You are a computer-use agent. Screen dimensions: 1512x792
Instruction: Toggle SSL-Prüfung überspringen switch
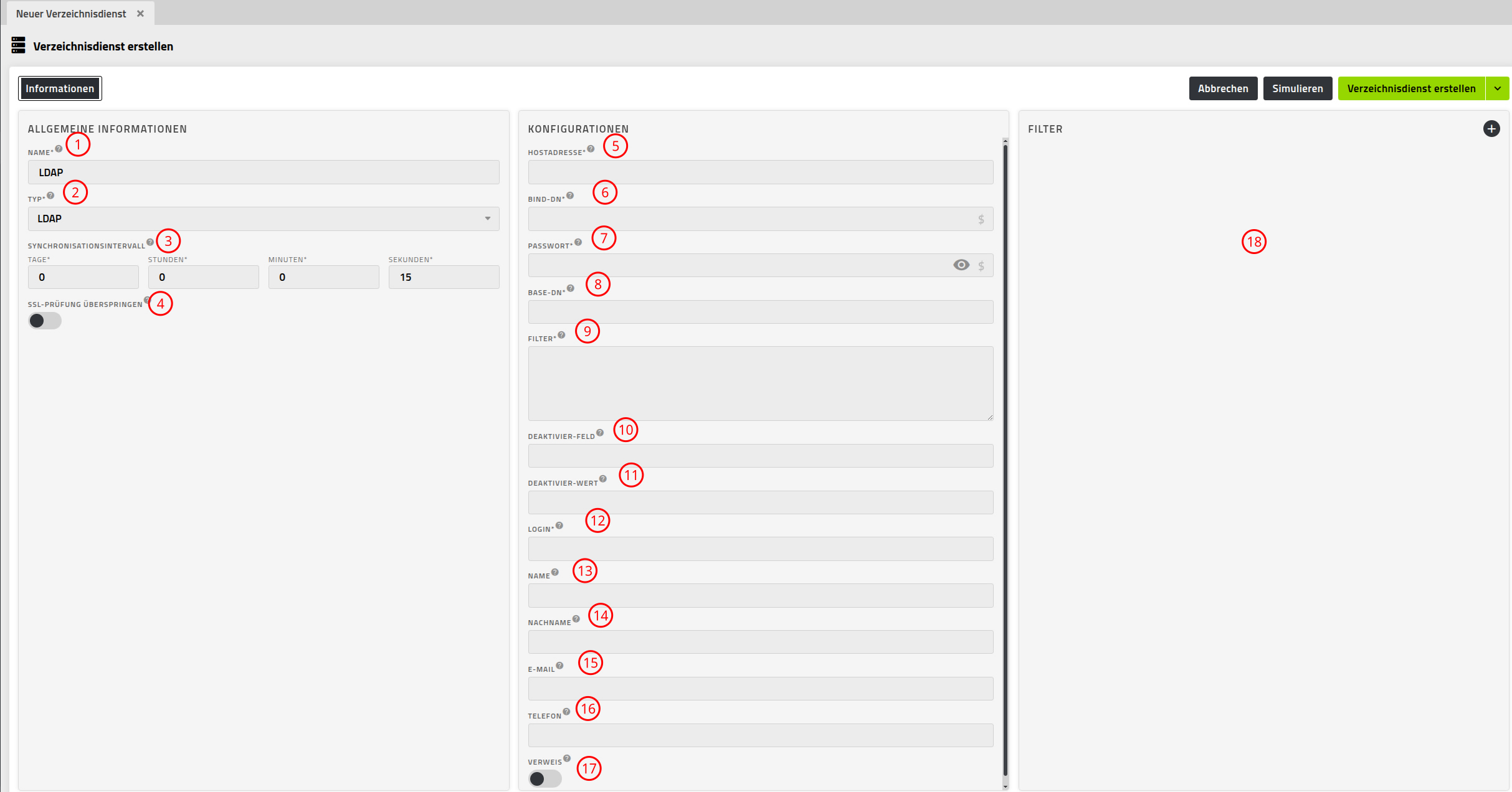tap(45, 321)
